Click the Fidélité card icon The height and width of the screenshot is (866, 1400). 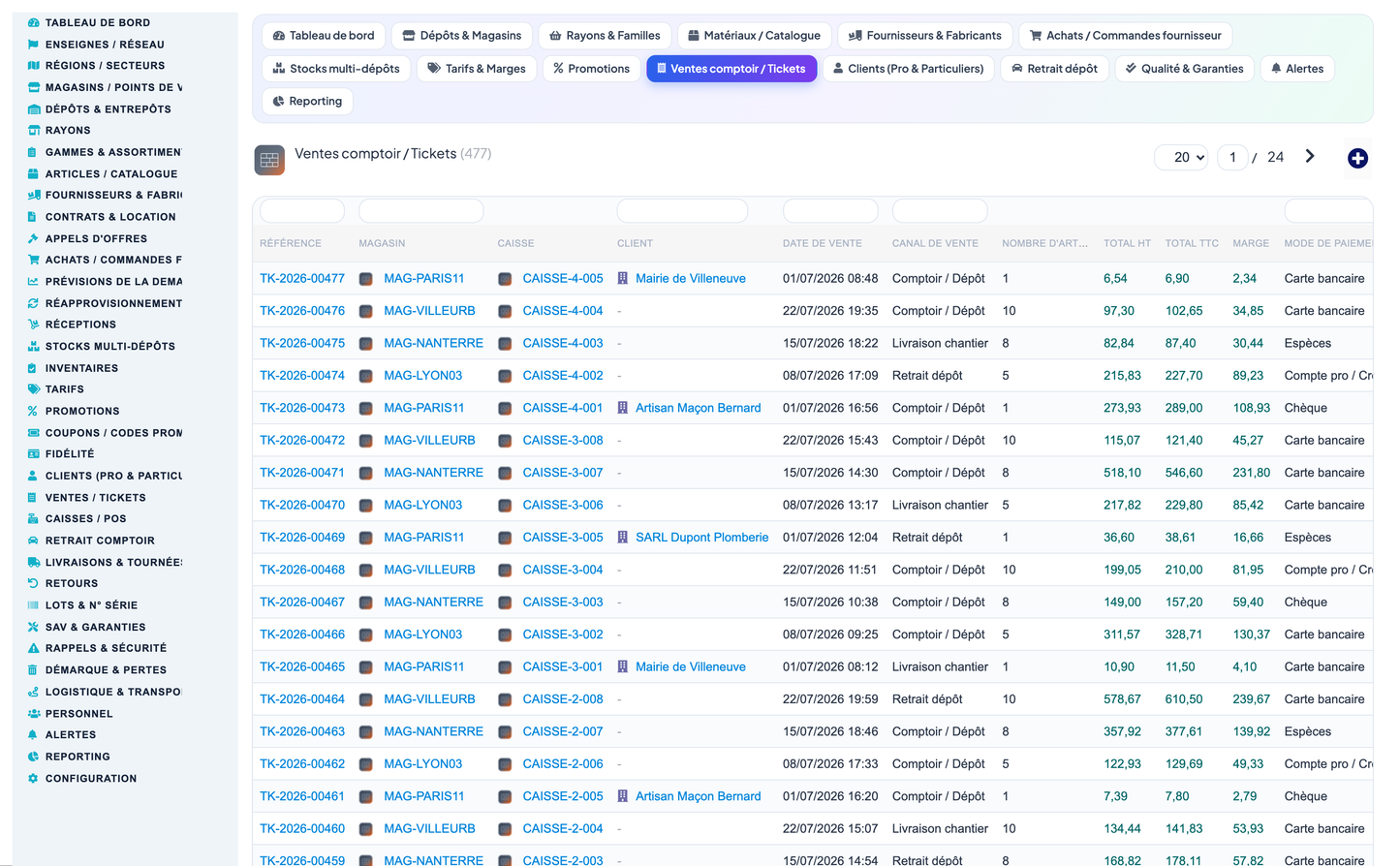[34, 454]
